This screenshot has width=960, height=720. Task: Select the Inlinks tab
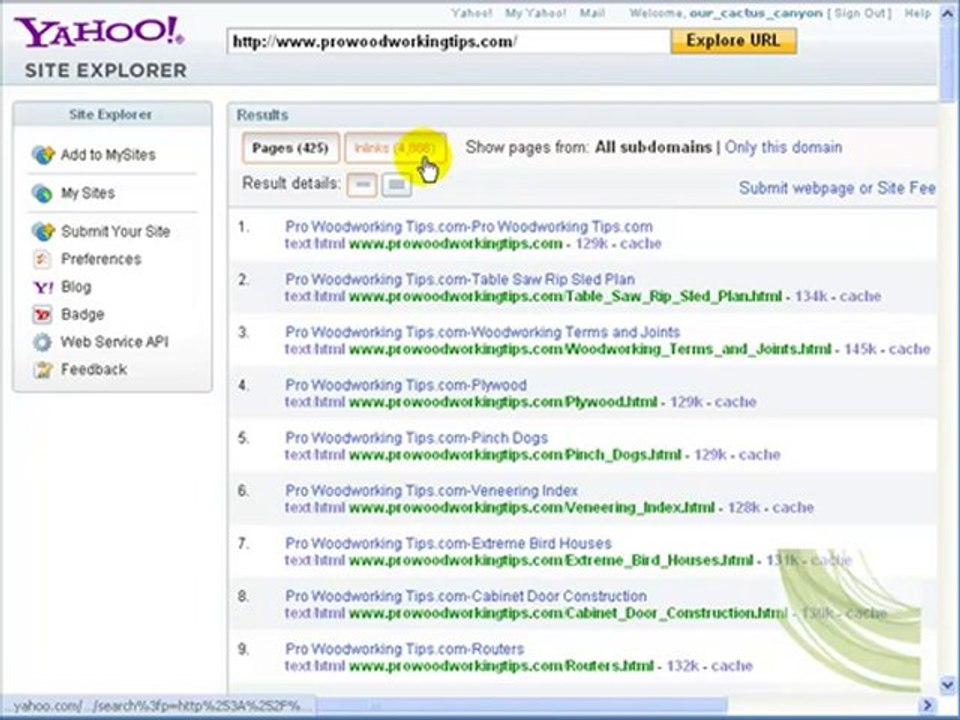(x=394, y=148)
